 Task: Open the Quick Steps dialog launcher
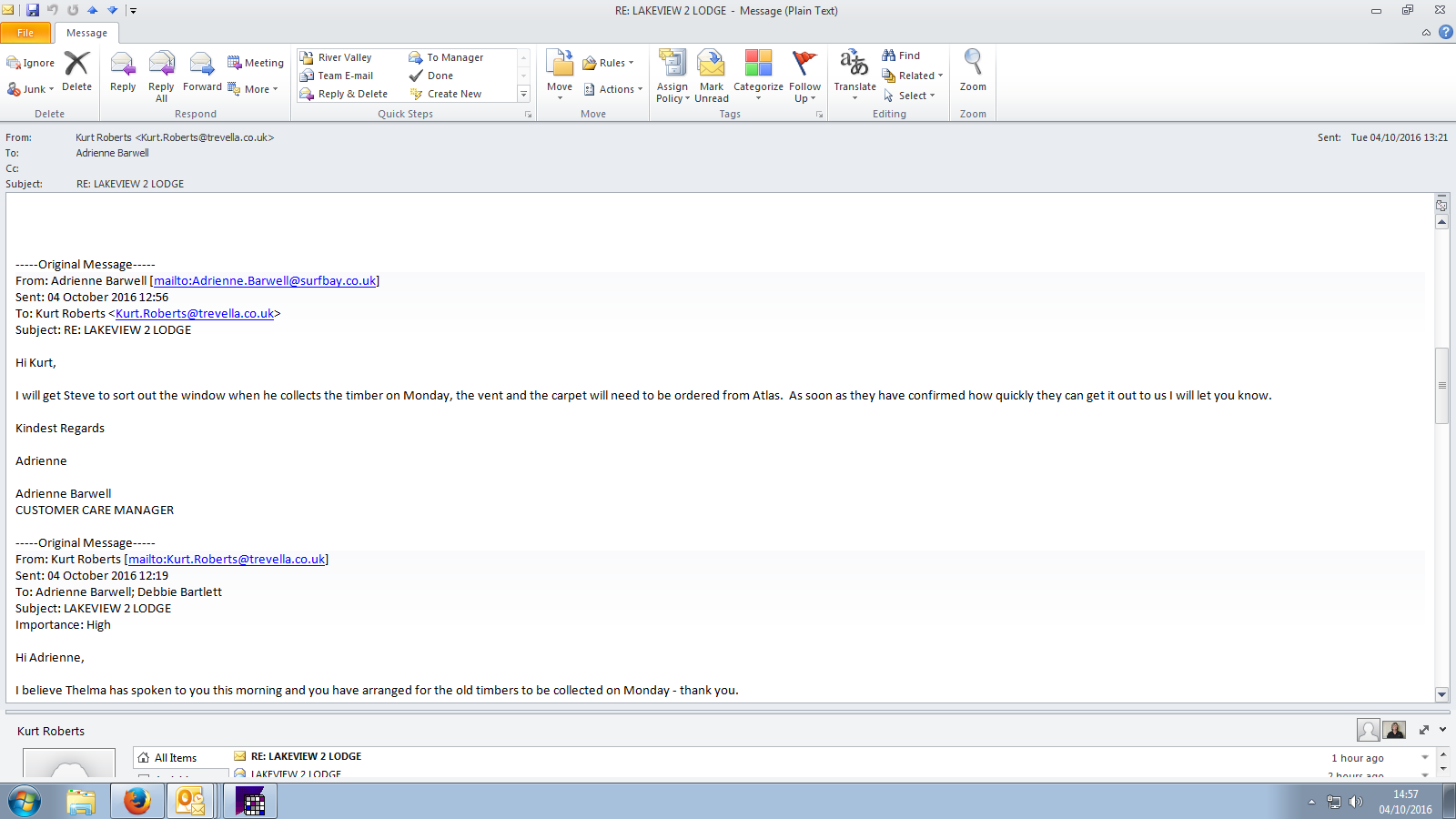coord(528,115)
